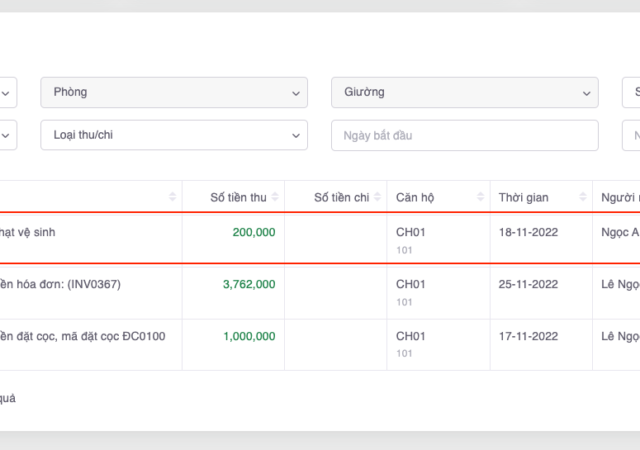Click the sort arrows in Thời gian header
Viewport: 640px width, 450px height.
coord(583,197)
